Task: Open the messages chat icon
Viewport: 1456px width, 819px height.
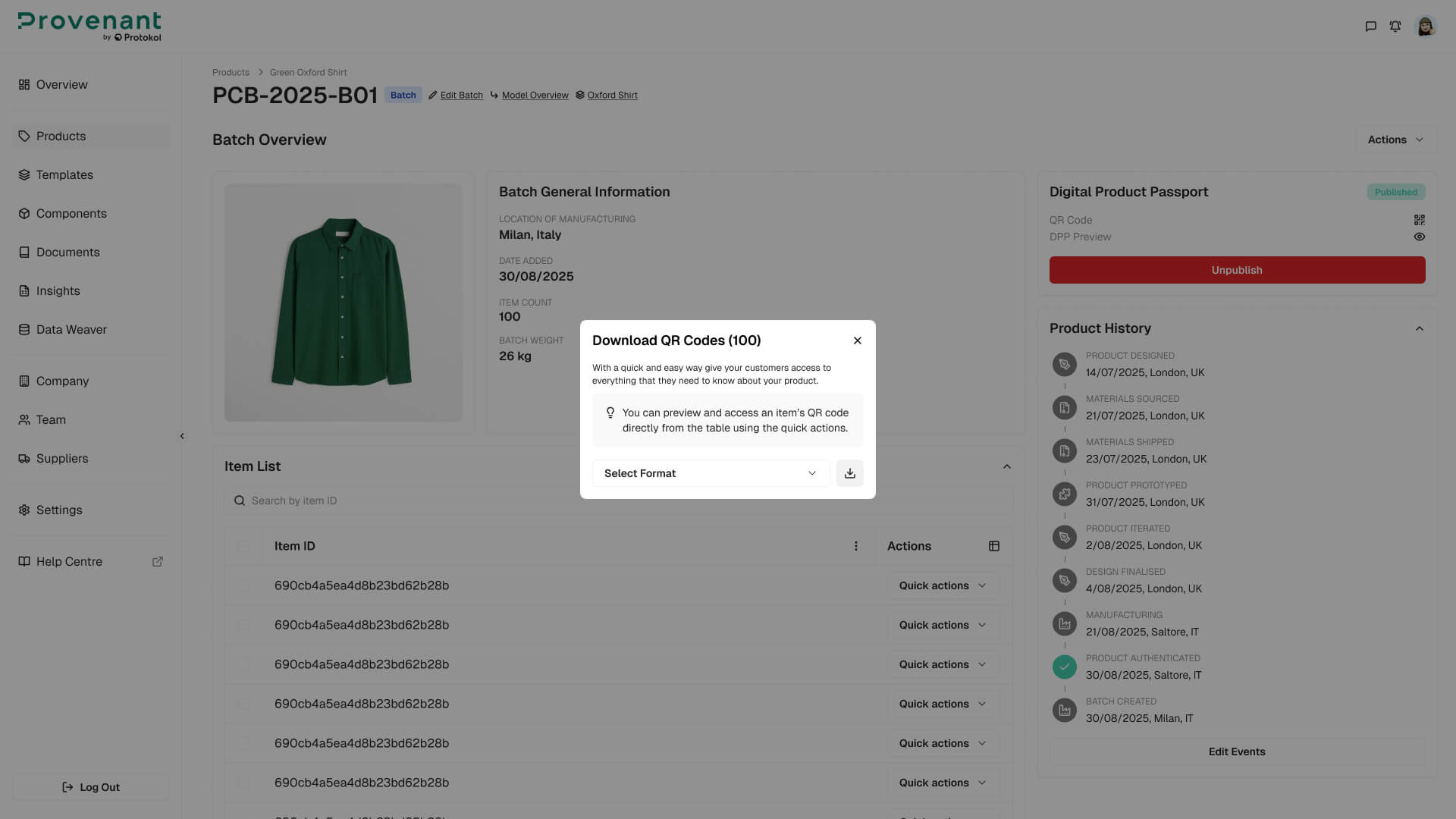Action: [1370, 27]
